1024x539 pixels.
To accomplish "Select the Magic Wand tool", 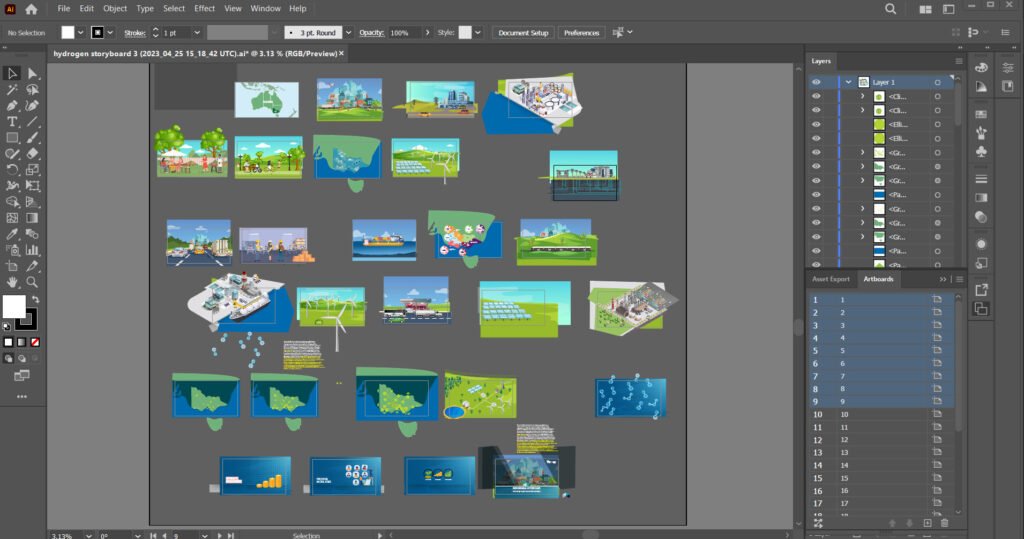I will click(12, 90).
